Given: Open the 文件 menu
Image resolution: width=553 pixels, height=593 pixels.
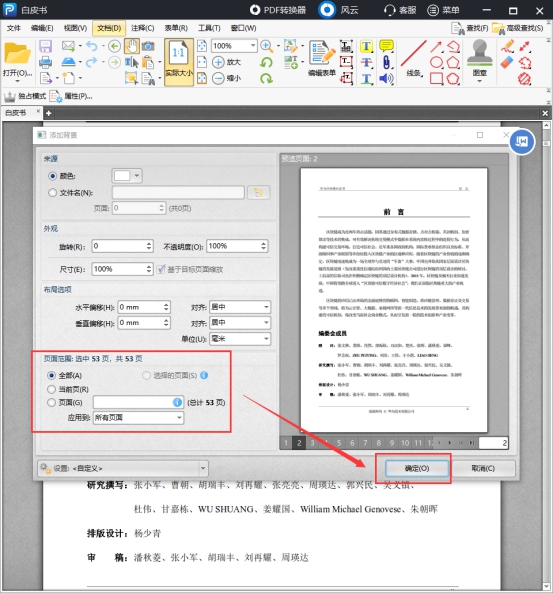Looking at the screenshot, I should pyautogui.click(x=14, y=28).
